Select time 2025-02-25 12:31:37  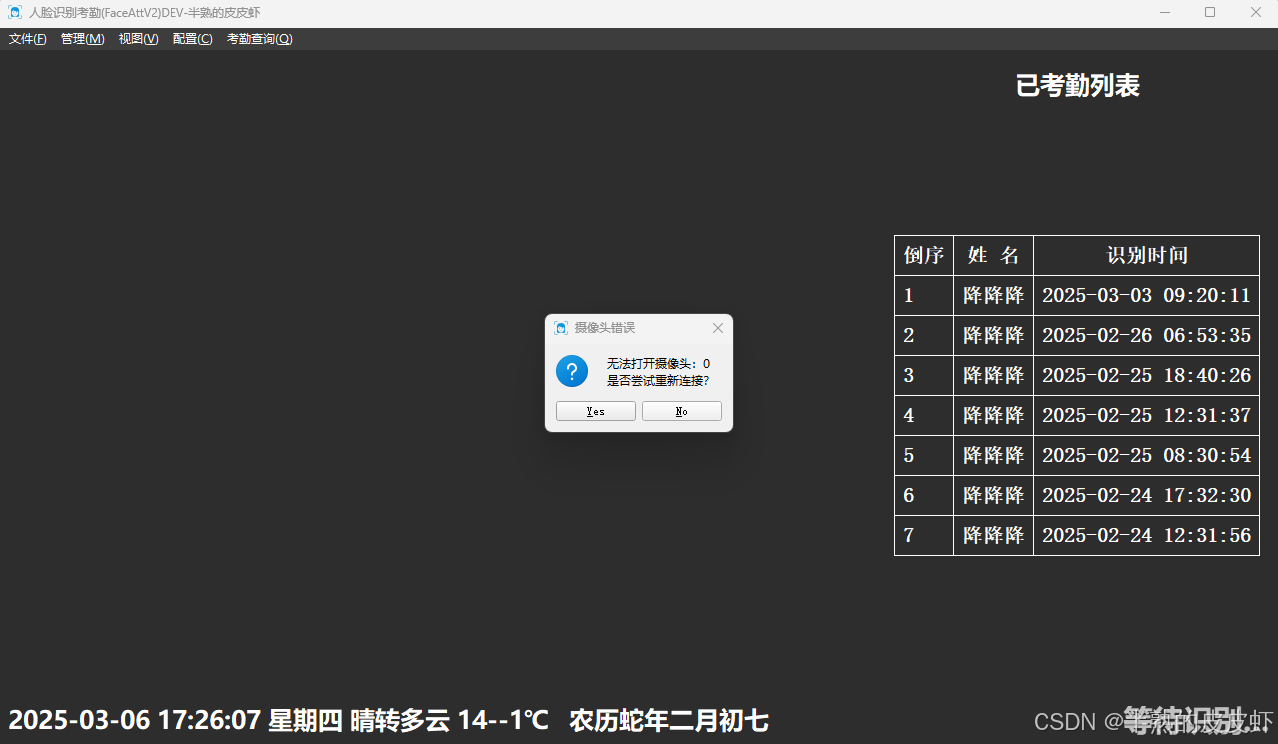pos(1146,415)
